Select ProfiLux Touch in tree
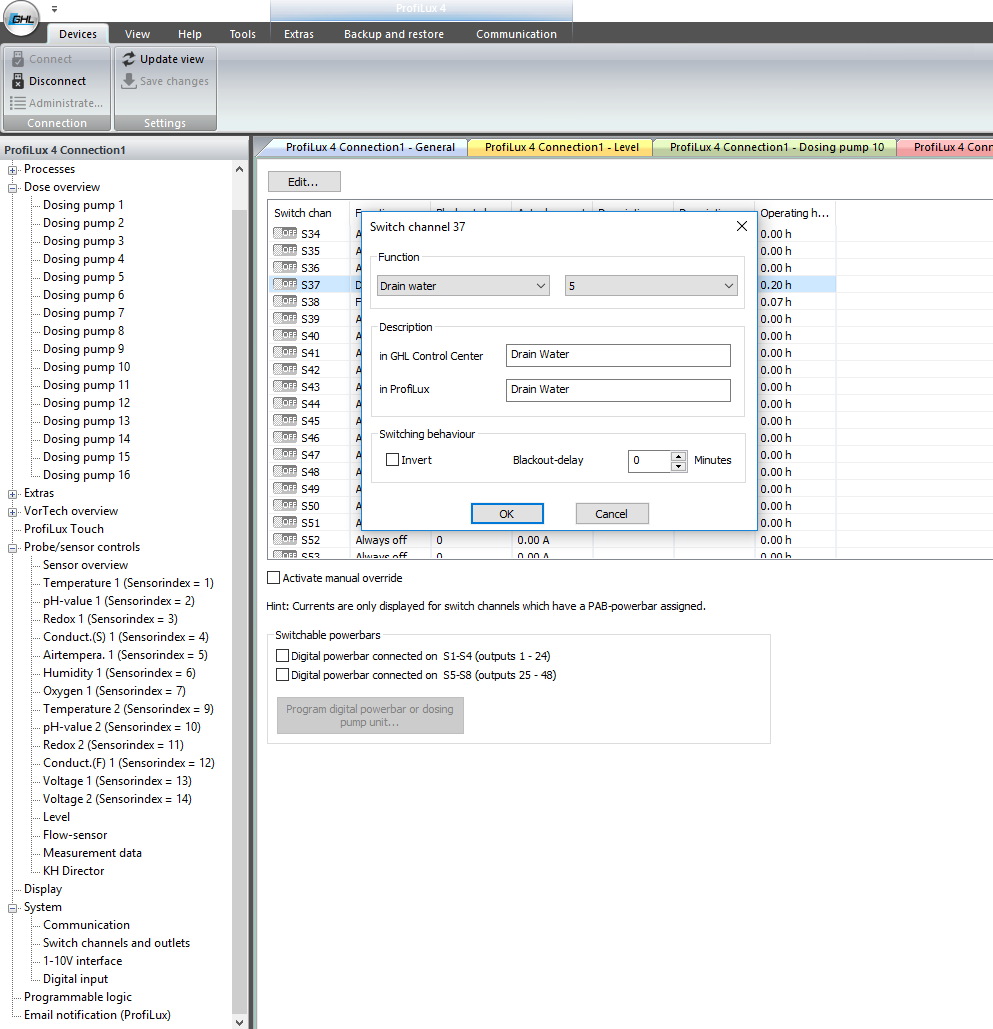The width and height of the screenshot is (993, 1029). click(64, 529)
